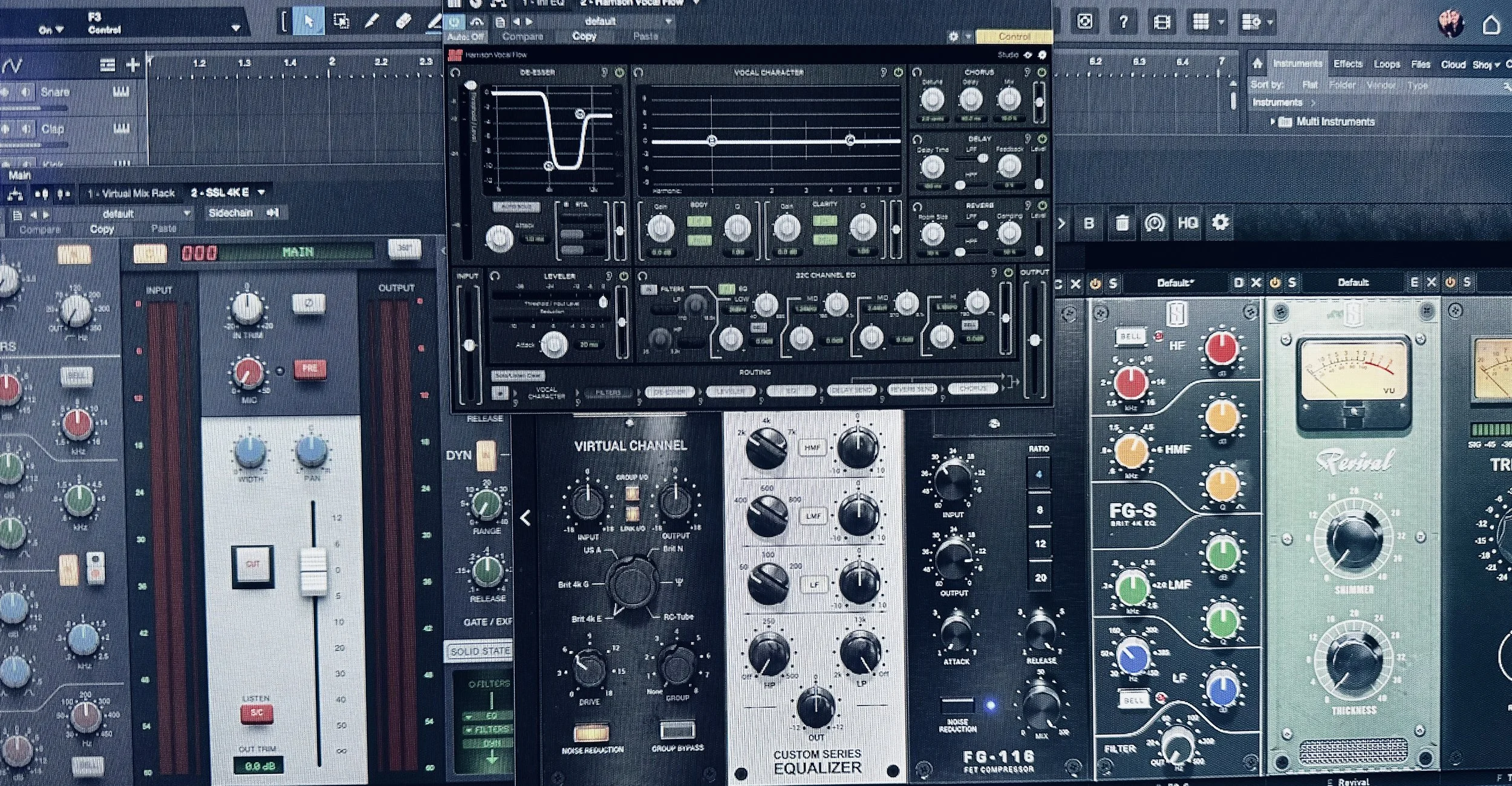
Task: Select the Arrow tool in toolbar
Action: point(308,22)
